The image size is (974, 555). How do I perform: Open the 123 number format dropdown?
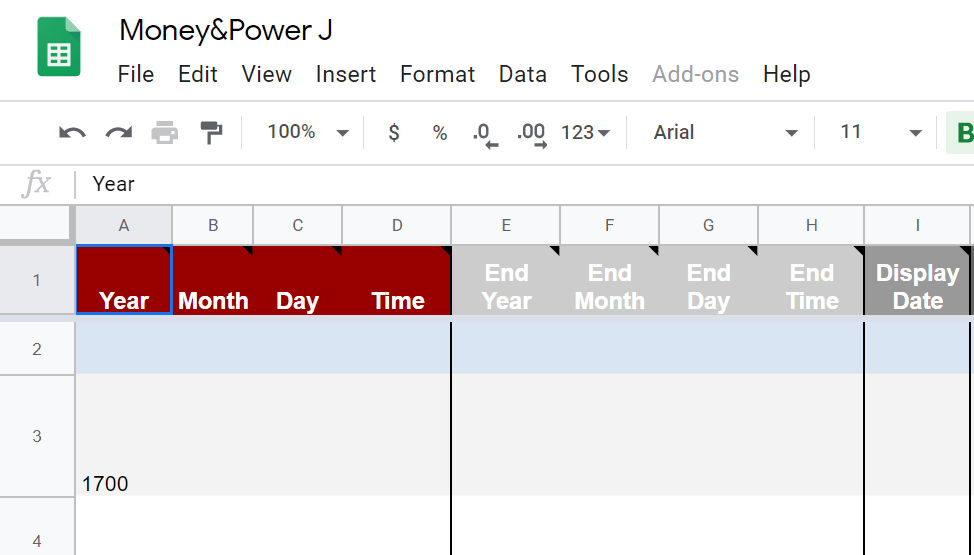click(585, 132)
